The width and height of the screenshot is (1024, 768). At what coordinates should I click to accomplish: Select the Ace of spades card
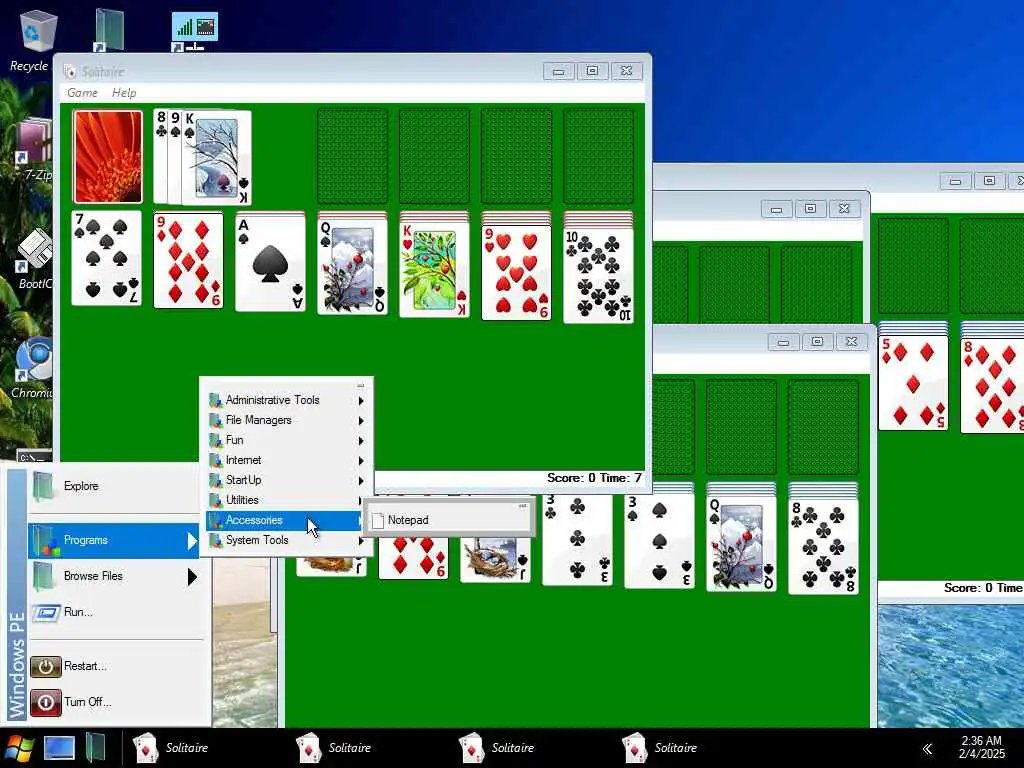270,263
